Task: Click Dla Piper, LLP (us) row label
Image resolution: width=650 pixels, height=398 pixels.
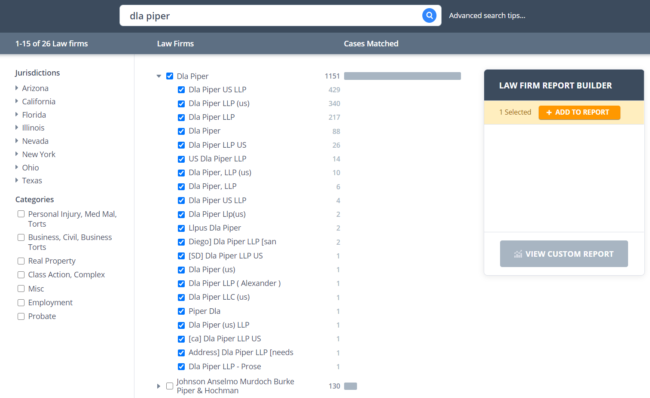Action: (x=220, y=172)
